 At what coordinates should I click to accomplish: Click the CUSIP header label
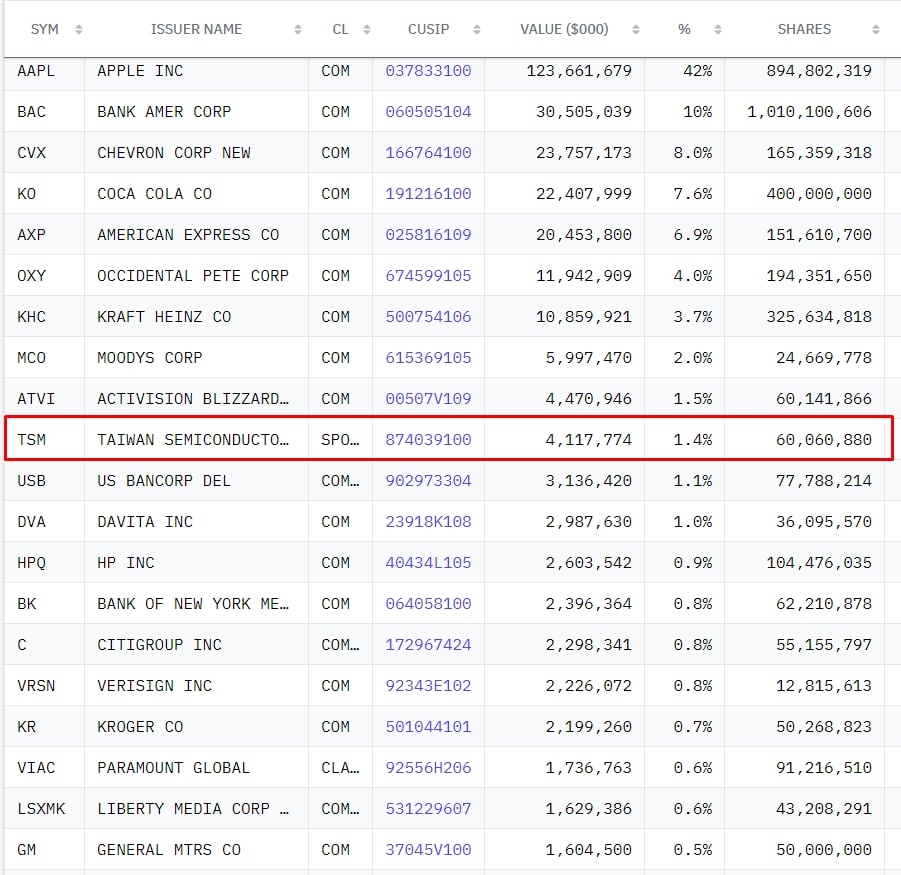click(428, 29)
